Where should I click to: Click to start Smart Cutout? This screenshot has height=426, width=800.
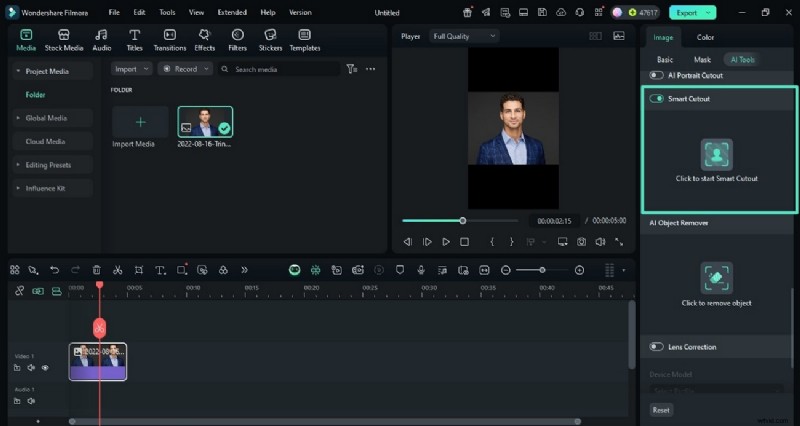(716, 155)
